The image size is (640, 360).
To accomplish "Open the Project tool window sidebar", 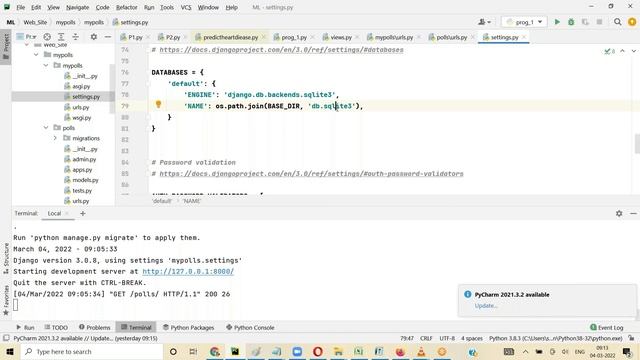I will (x=6, y=47).
